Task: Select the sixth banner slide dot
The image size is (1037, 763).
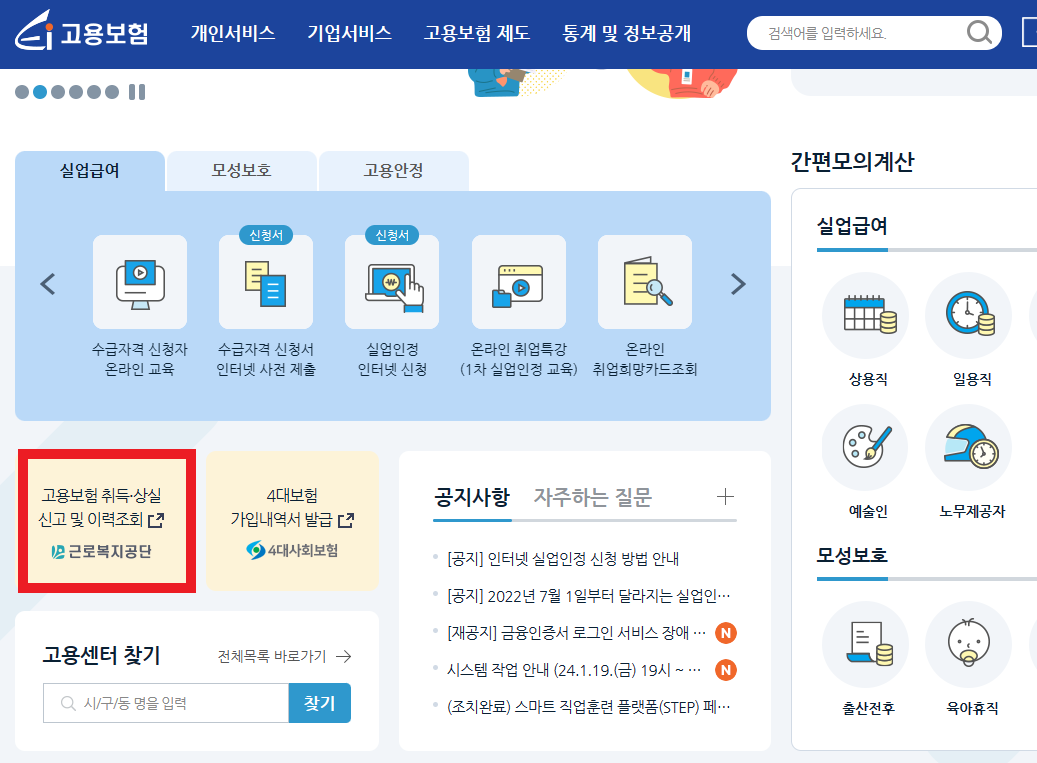Action: pos(112,92)
